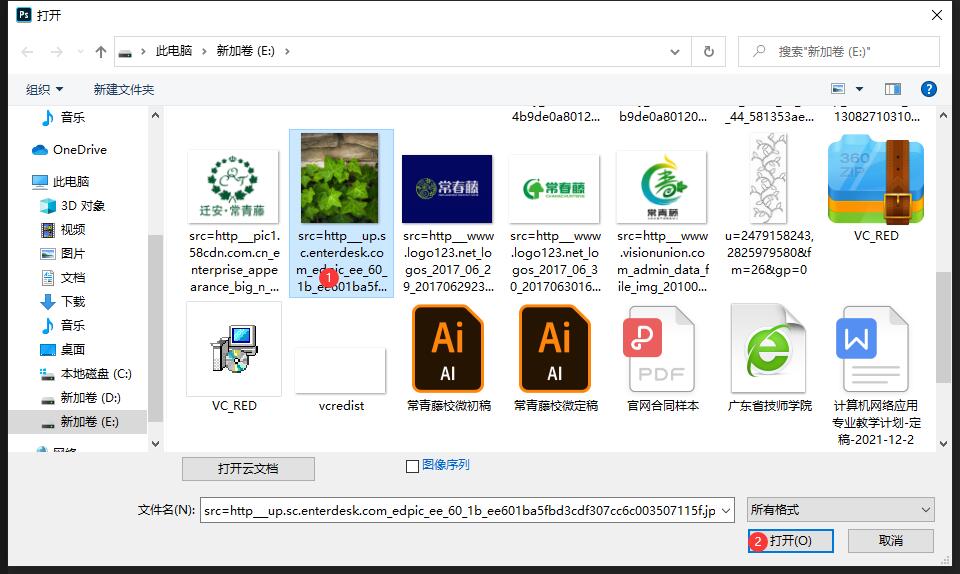Screen dimensions: 960x574
Task: Close the 打开 dialog
Action: (937, 15)
